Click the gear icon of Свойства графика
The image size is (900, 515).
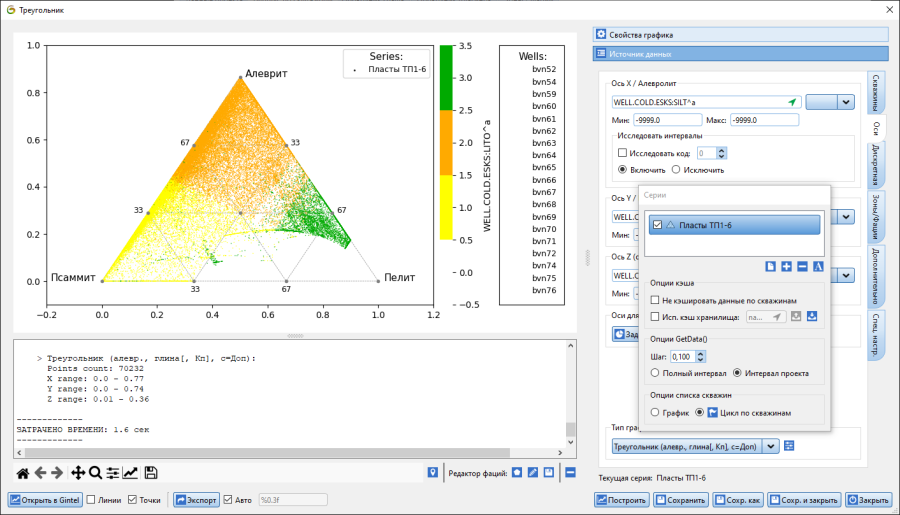click(x=601, y=34)
